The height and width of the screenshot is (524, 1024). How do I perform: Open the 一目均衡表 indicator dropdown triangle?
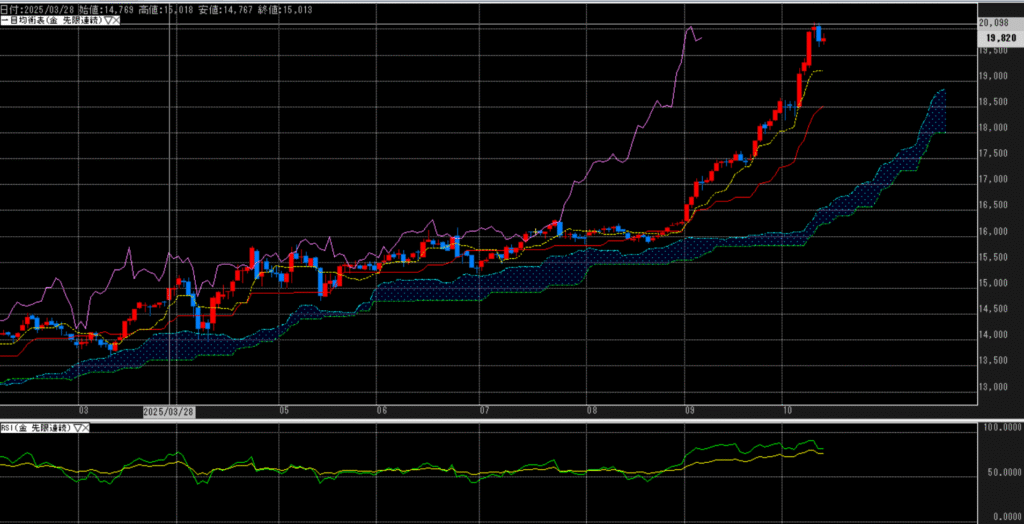108,20
